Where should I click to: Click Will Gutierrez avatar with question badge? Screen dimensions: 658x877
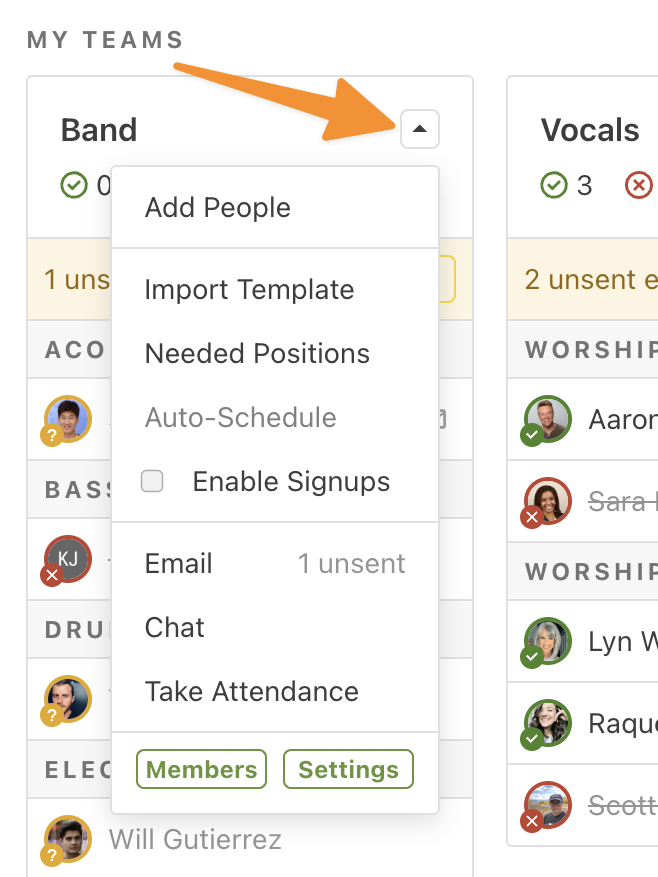point(67,840)
